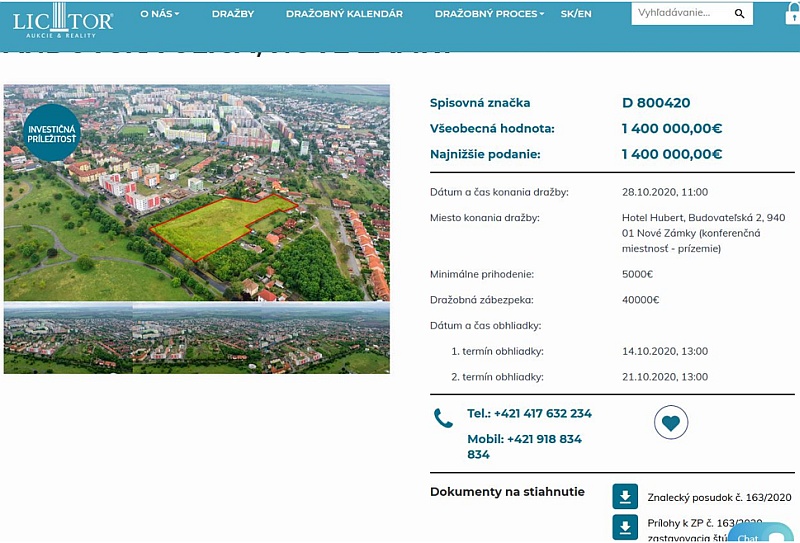Select the first panorama thumbnail below photo

click(x=68, y=339)
